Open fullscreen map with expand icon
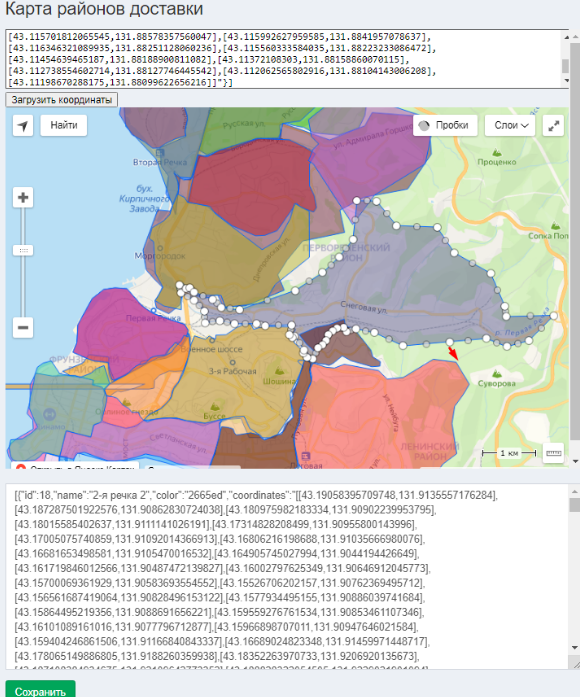This screenshot has height=697, width=580. coord(553,126)
